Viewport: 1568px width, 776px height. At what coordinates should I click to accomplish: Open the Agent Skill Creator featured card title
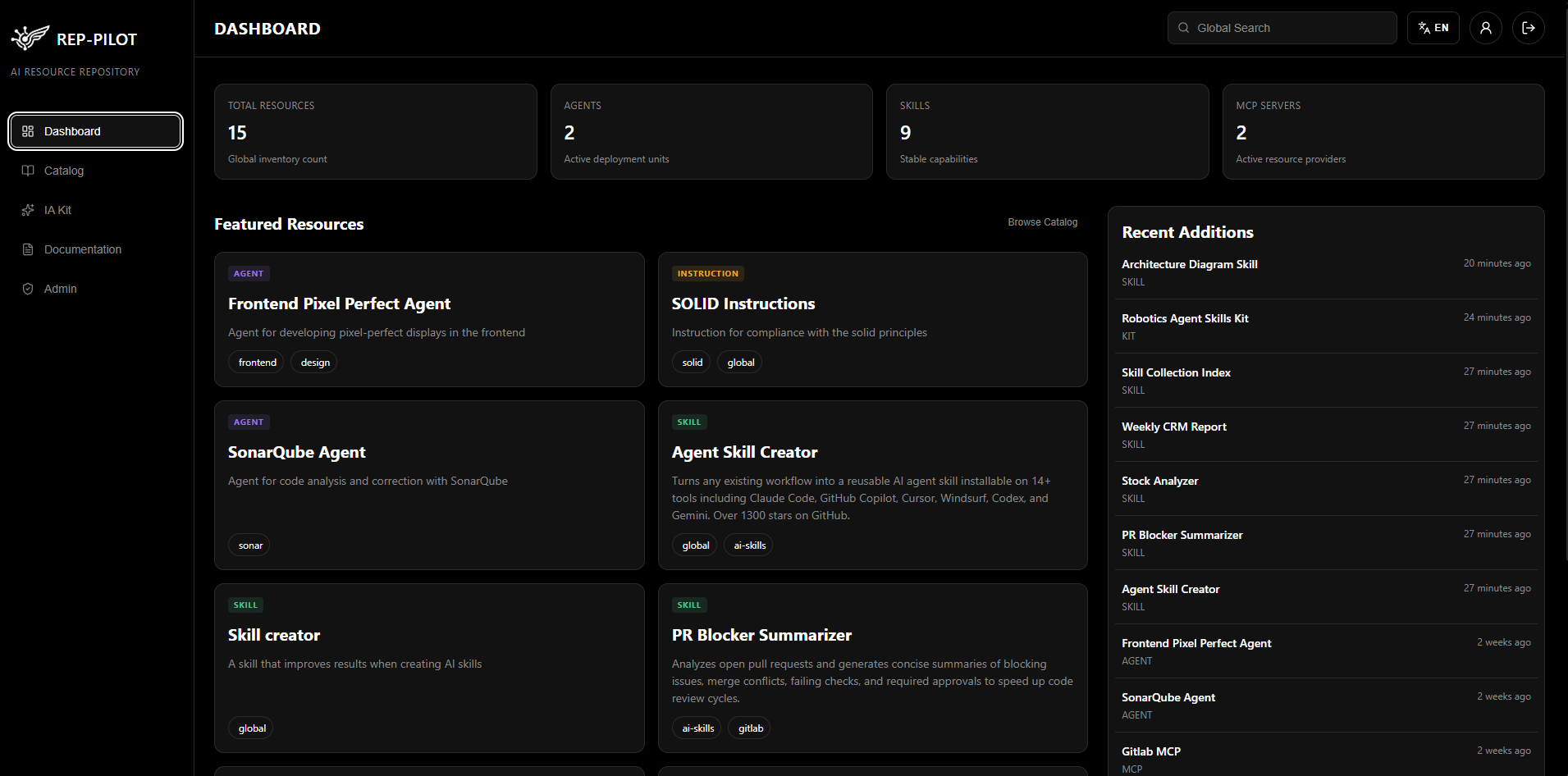pos(744,452)
